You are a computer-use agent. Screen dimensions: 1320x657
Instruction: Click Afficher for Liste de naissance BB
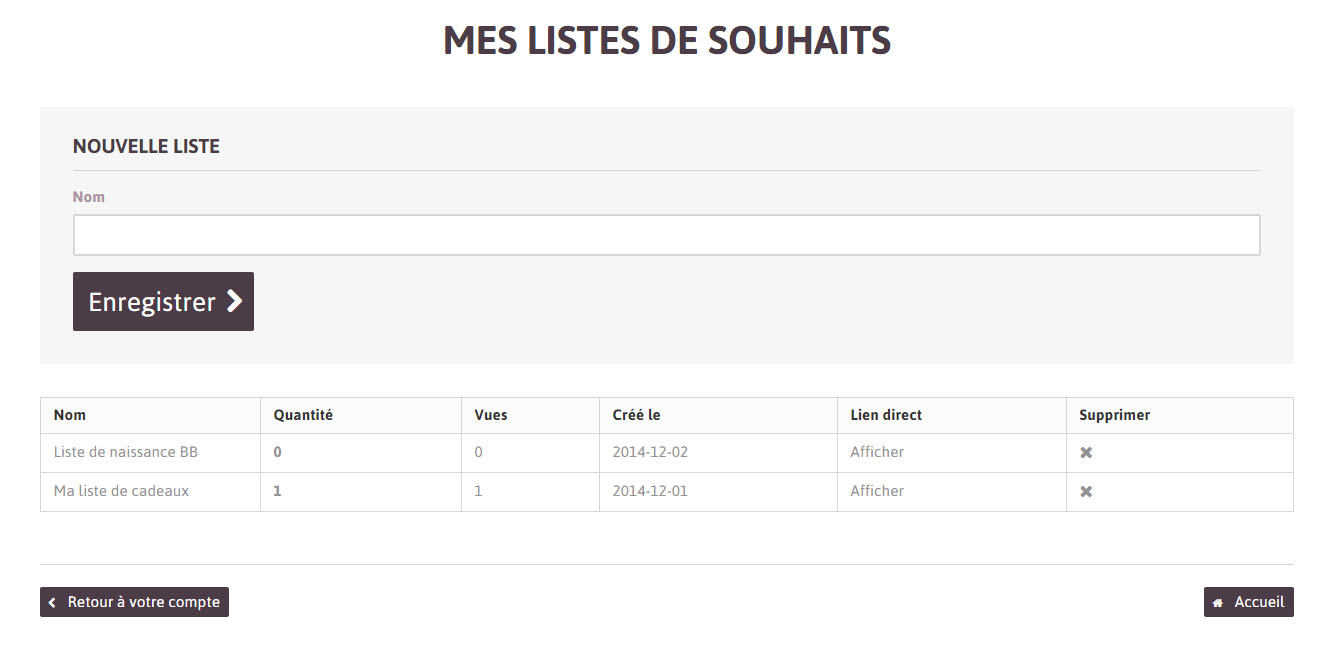[x=877, y=452]
